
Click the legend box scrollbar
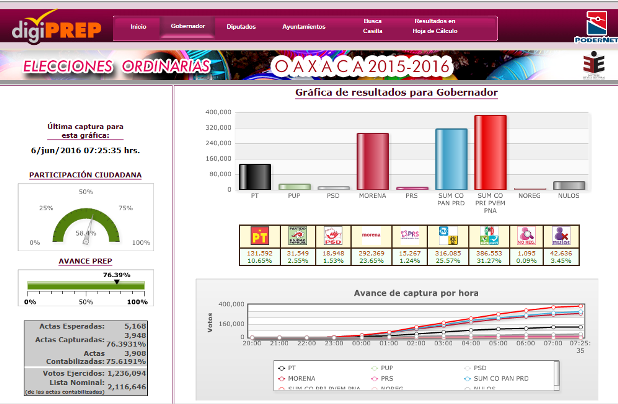click(x=556, y=375)
